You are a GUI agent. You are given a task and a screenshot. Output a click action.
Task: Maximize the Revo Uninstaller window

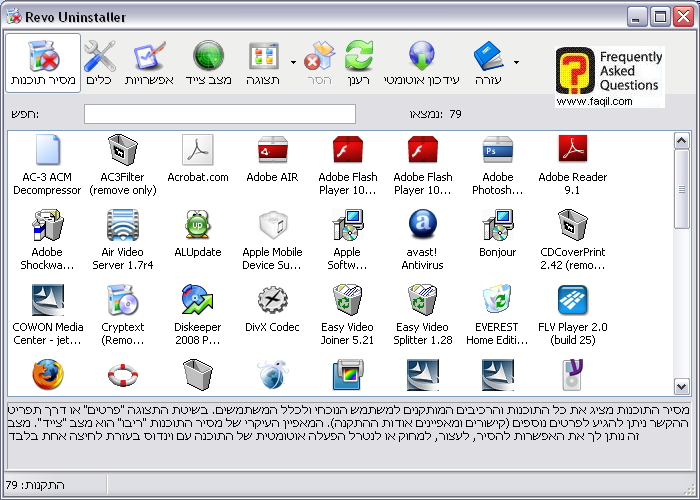660,17
